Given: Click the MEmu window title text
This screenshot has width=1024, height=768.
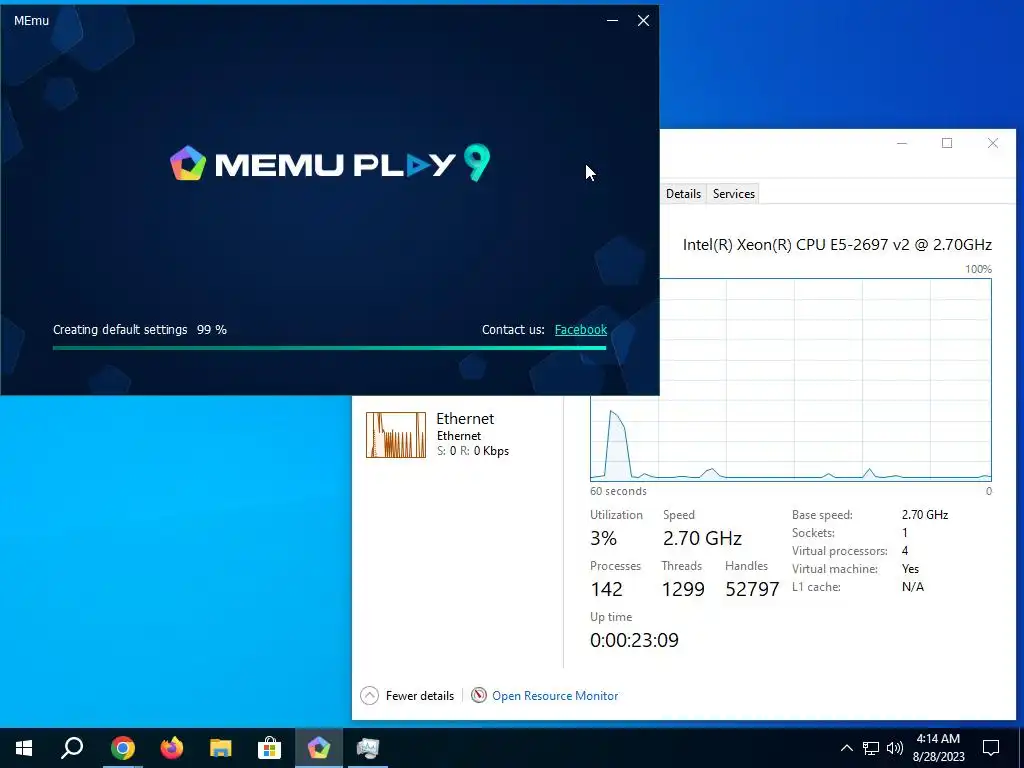Looking at the screenshot, I should click(31, 21).
